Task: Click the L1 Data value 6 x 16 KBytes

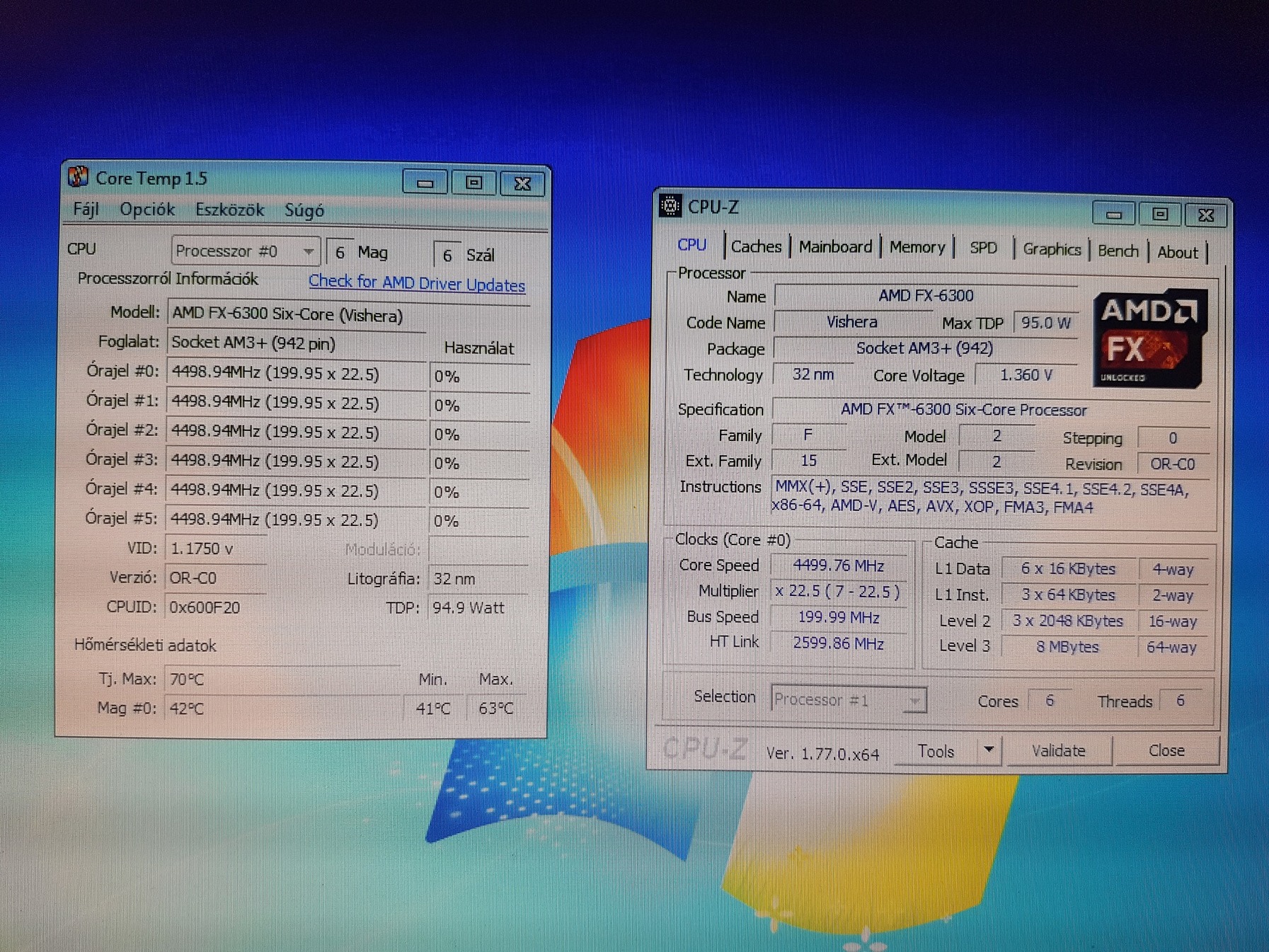Action: coord(1068,569)
